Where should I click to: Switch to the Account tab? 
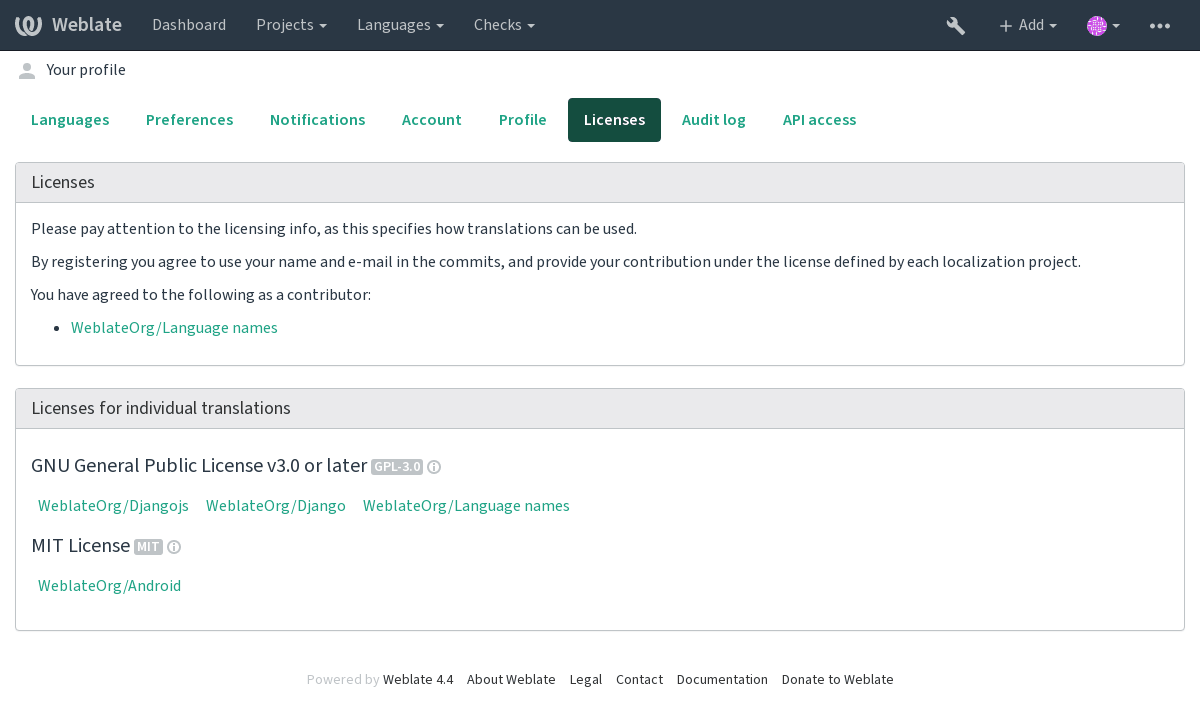(x=432, y=120)
